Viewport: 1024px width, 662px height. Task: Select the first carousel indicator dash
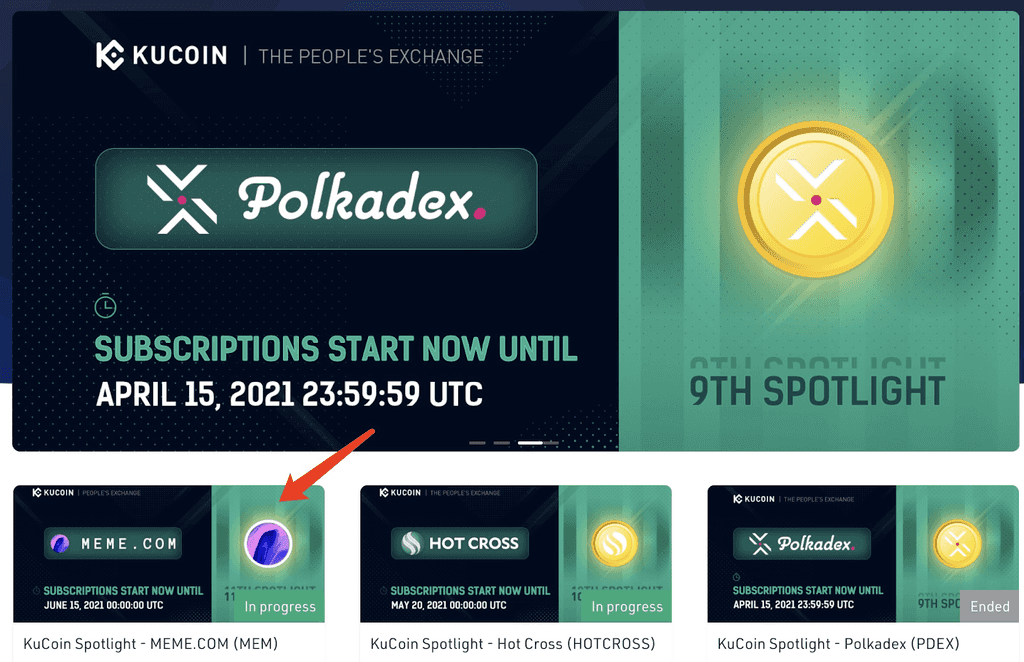(477, 443)
